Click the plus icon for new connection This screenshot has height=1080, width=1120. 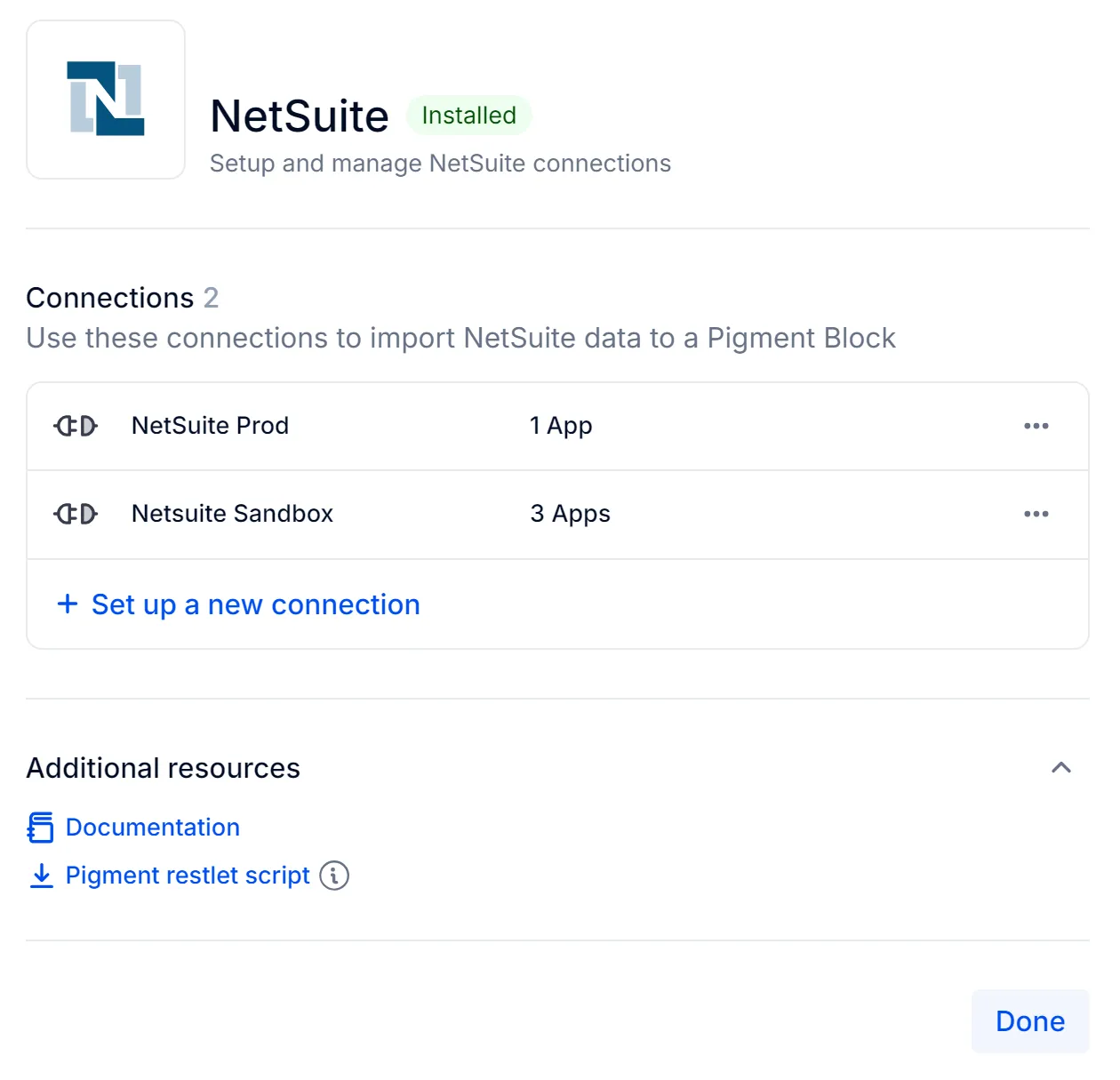pos(68,604)
